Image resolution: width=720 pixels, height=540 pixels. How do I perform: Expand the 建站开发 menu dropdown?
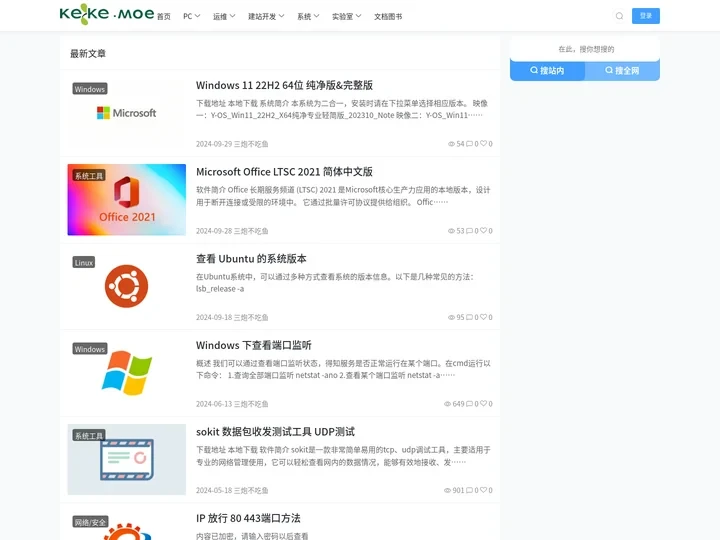click(266, 17)
